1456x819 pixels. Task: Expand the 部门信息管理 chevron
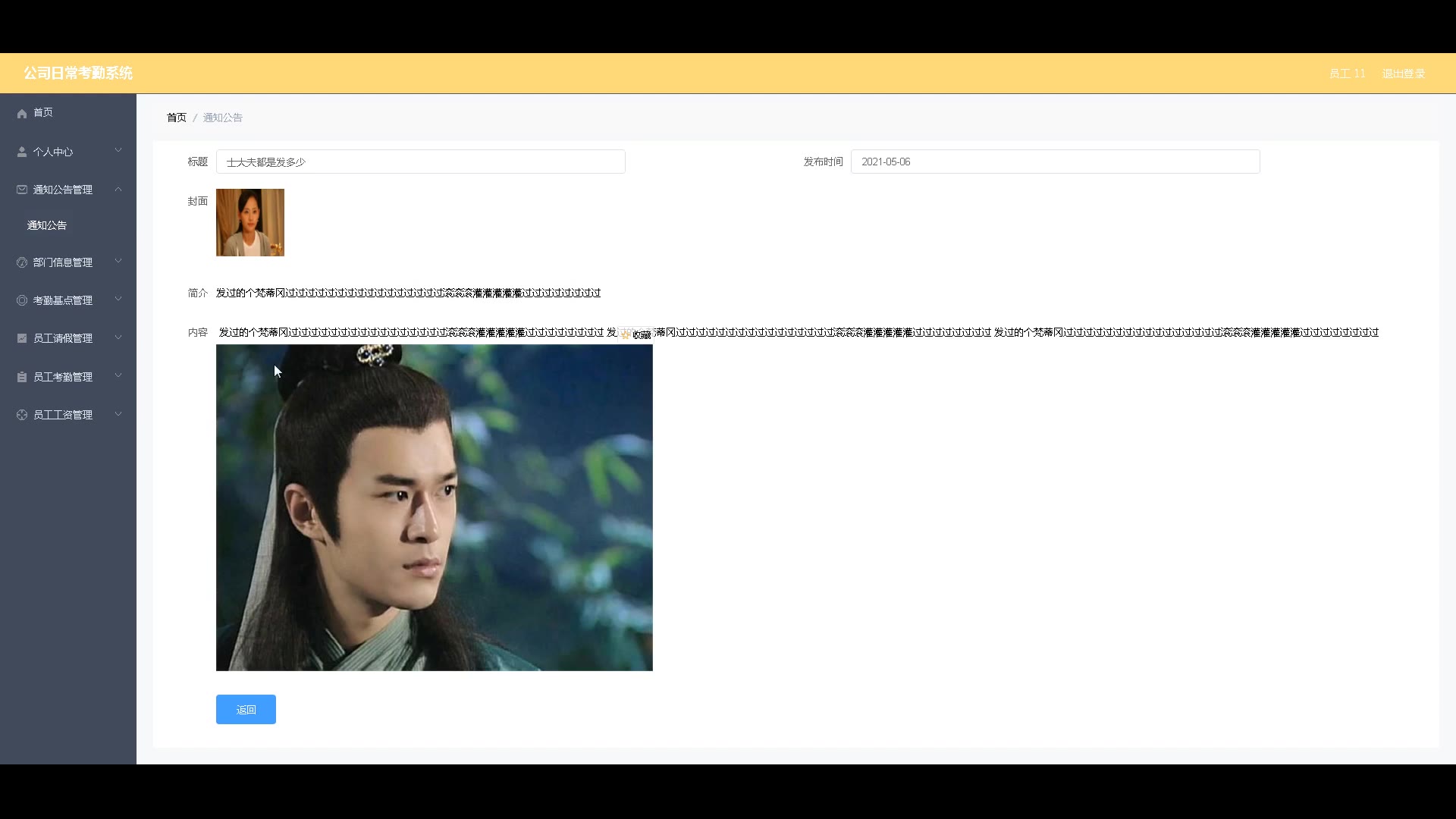point(118,262)
